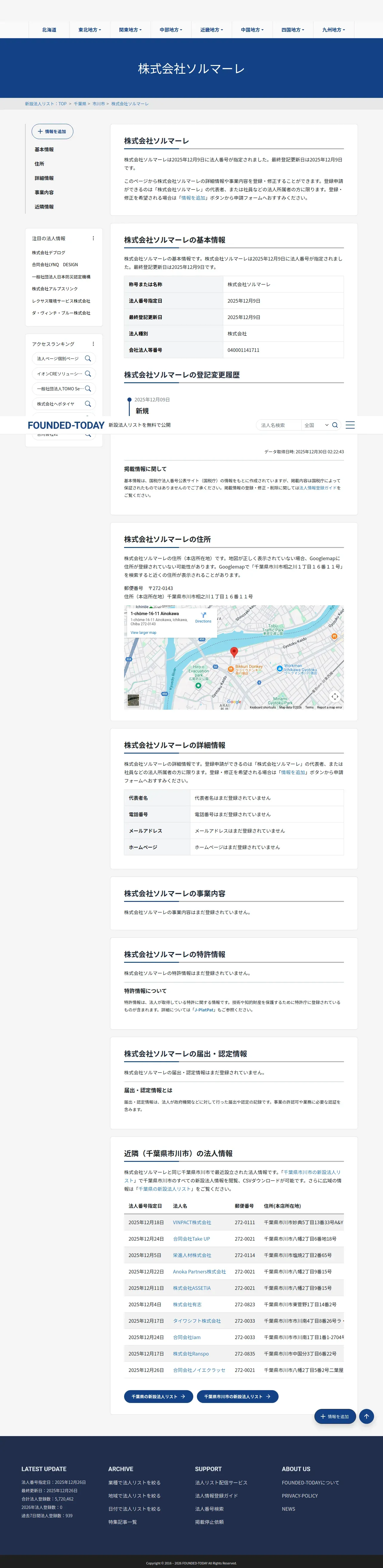Open 株式会社デプログ in featured list
The height and width of the screenshot is (1568, 383).
pyautogui.click(x=49, y=252)
